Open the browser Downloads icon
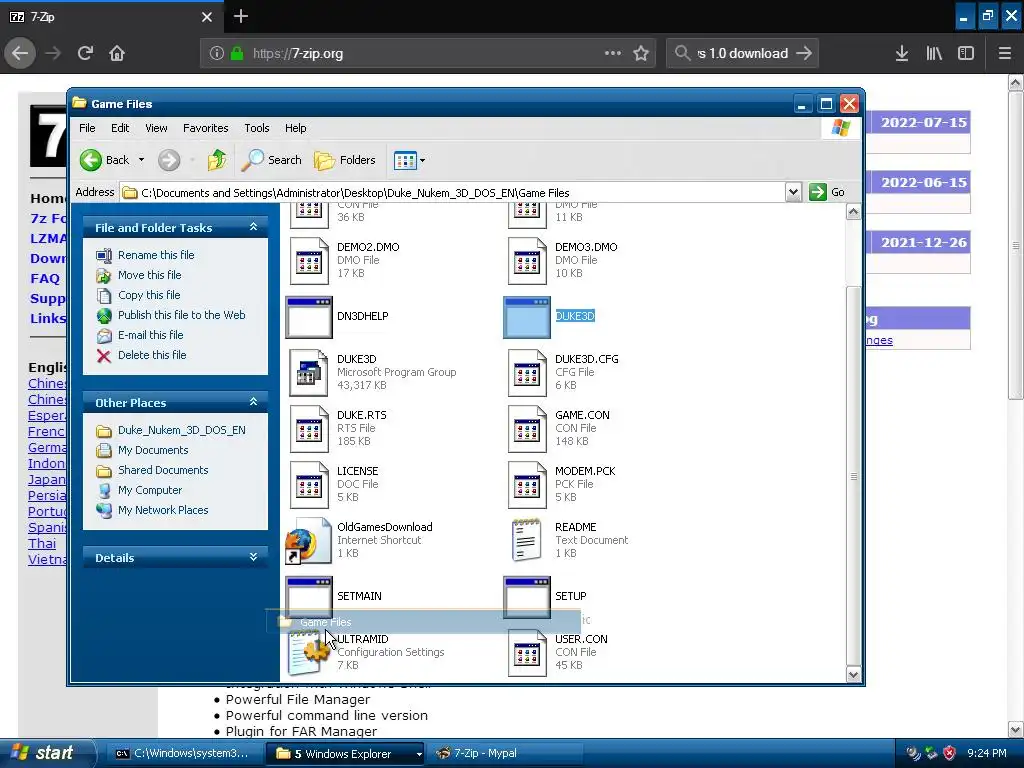1024x768 pixels. [902, 53]
